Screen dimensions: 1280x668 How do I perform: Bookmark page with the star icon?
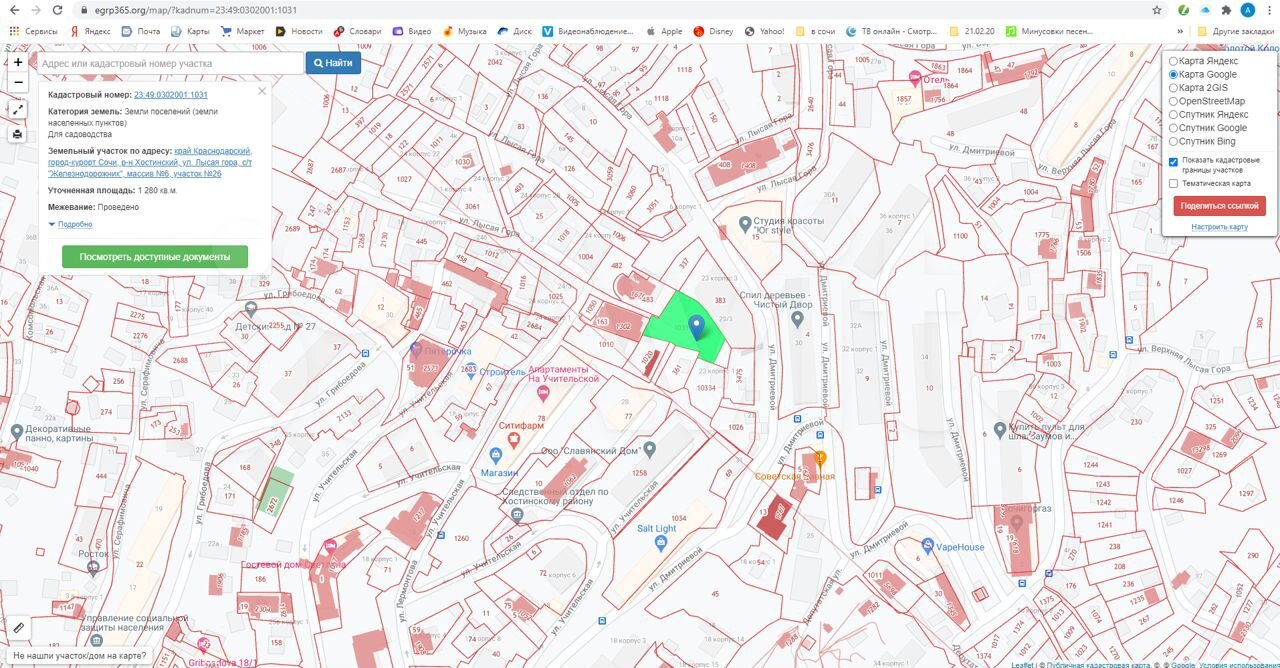(x=1157, y=10)
